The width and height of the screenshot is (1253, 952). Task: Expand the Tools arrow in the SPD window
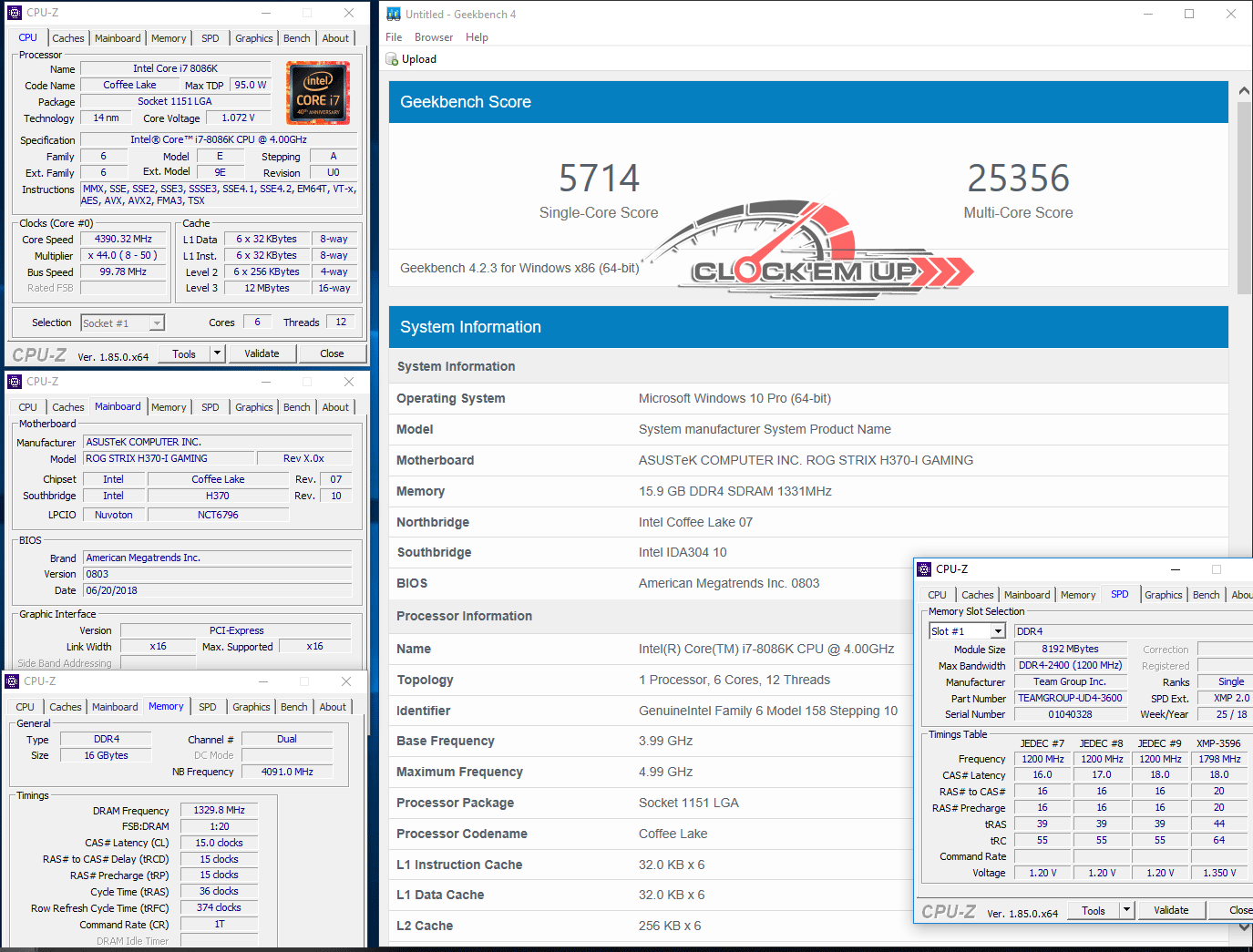tap(1126, 910)
